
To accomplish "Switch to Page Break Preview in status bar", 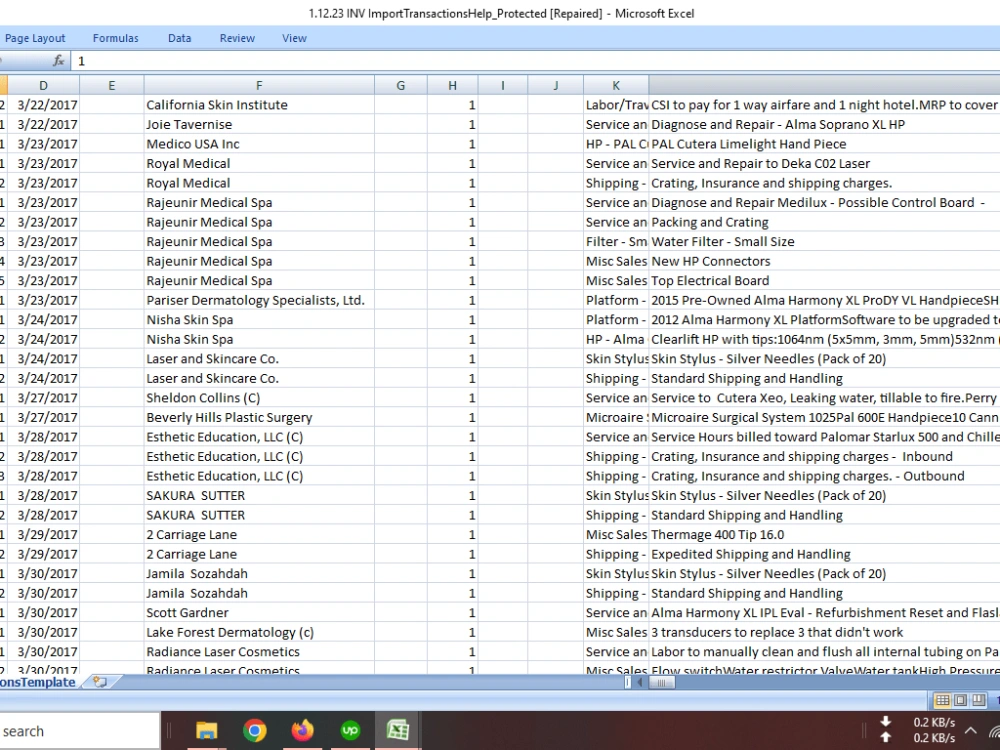I will click(978, 700).
